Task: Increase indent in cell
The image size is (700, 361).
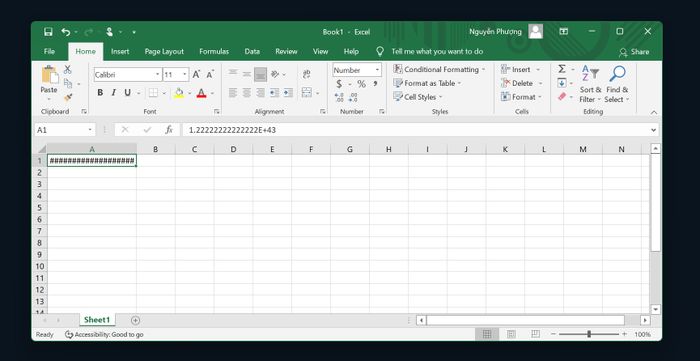Action: click(x=288, y=93)
